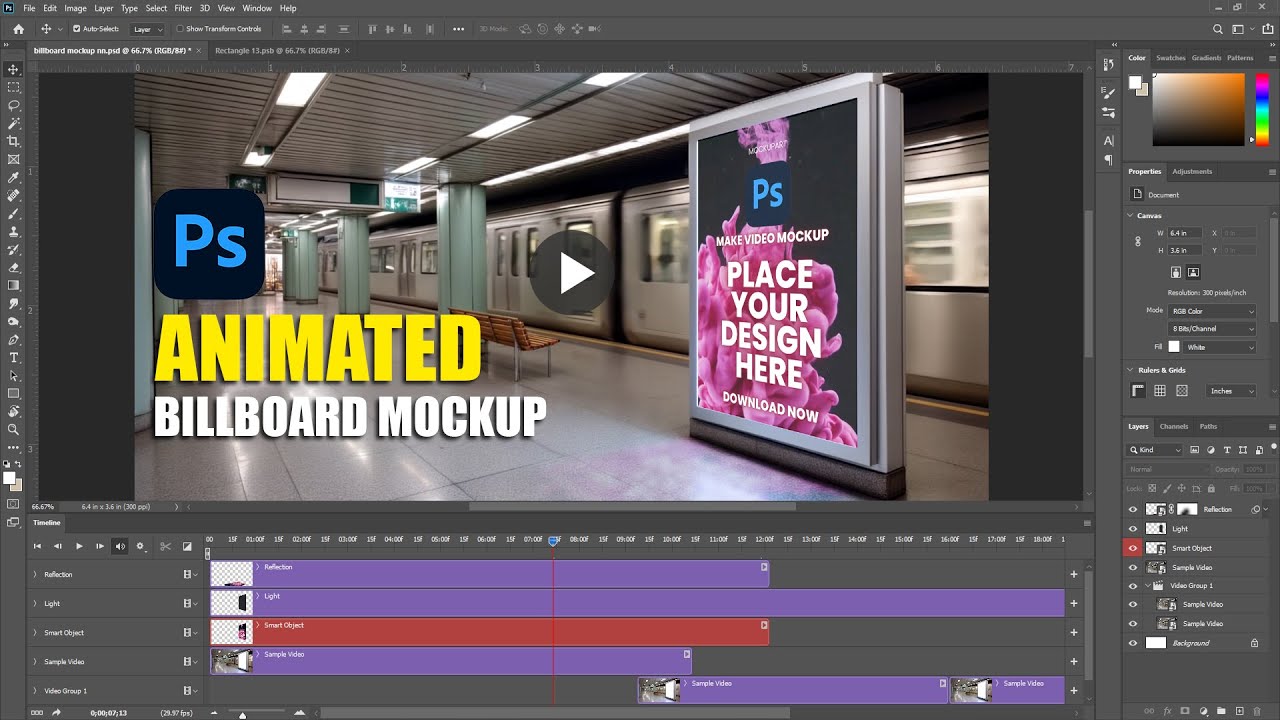Screen dimensions: 1280x720
Task: Toggle layer filtering switch in Layers panel
Action: coord(1273,450)
